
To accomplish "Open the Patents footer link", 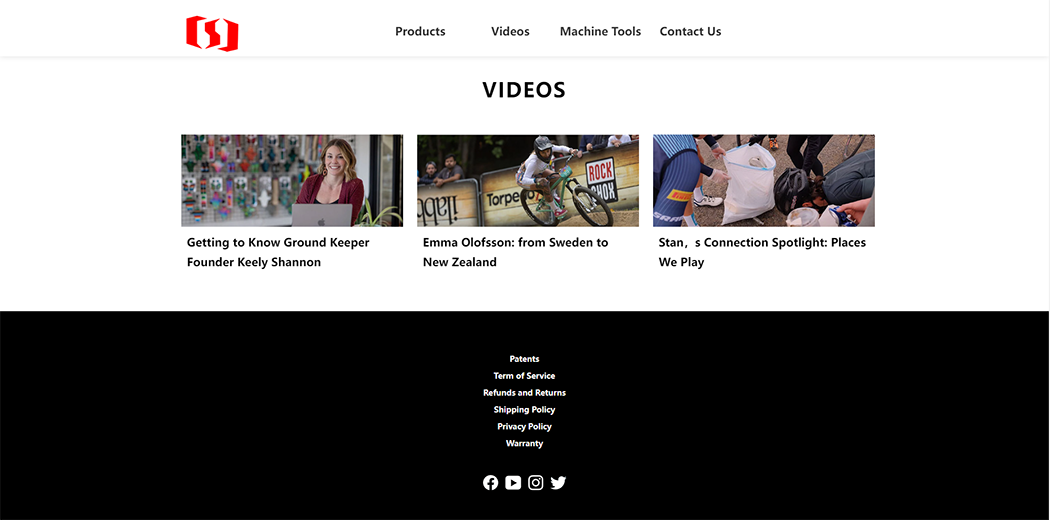I will [524, 359].
